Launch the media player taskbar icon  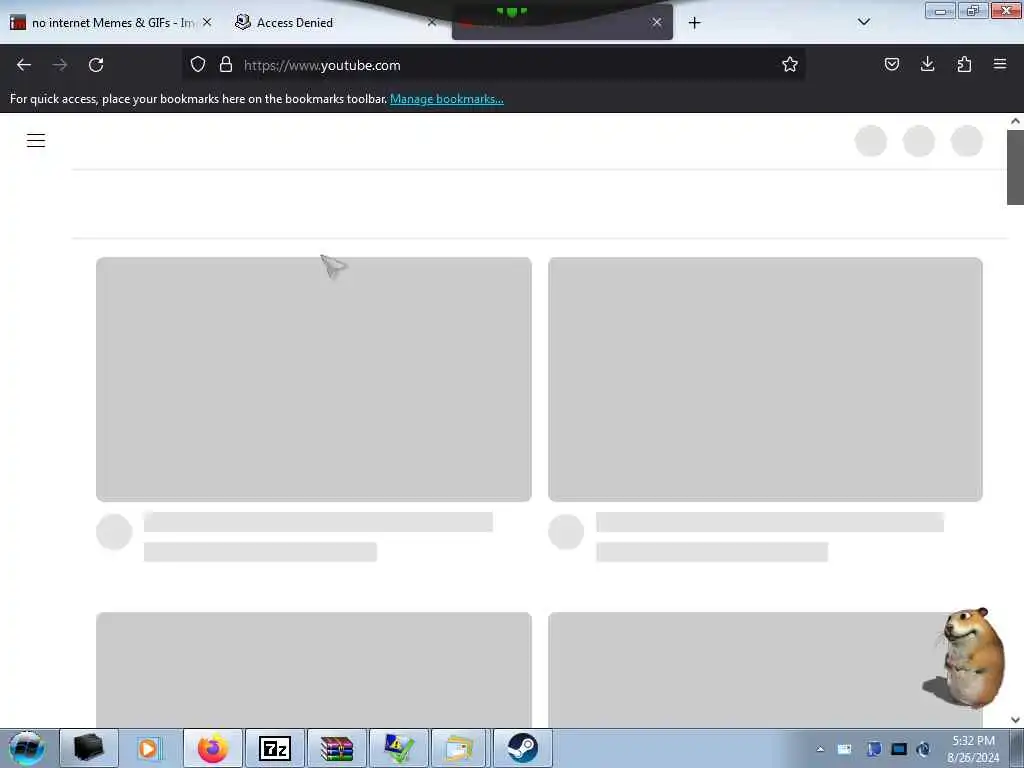point(149,748)
